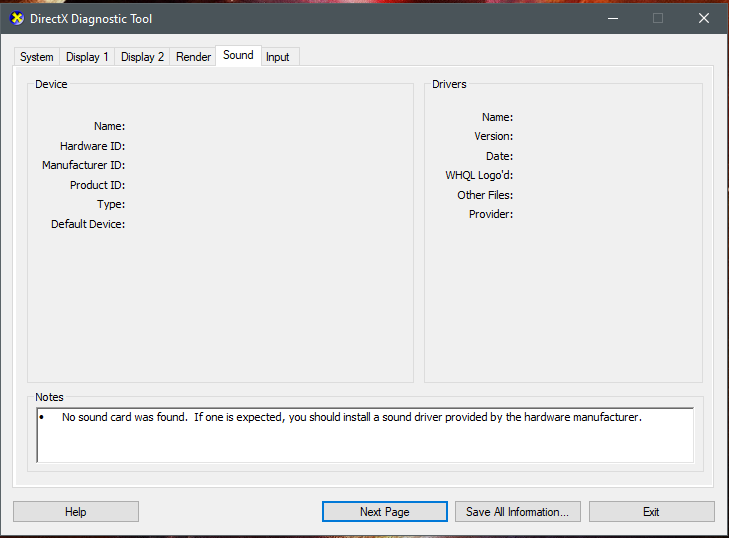Switch to the Input tab

(x=278, y=57)
